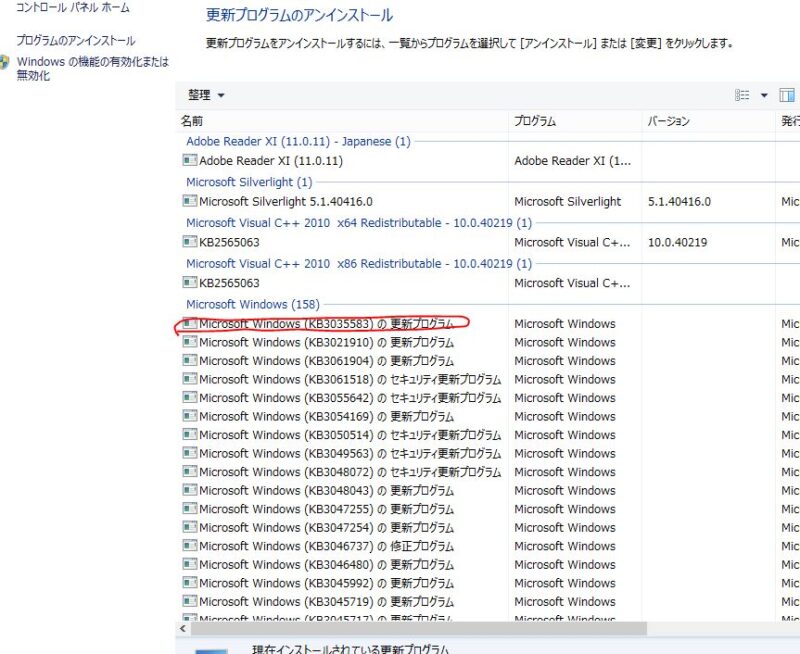The width and height of the screenshot is (800, 654).
Task: Select Microsoft Windows (KB3046480) の 更新プログラム text
Action: tap(327, 565)
